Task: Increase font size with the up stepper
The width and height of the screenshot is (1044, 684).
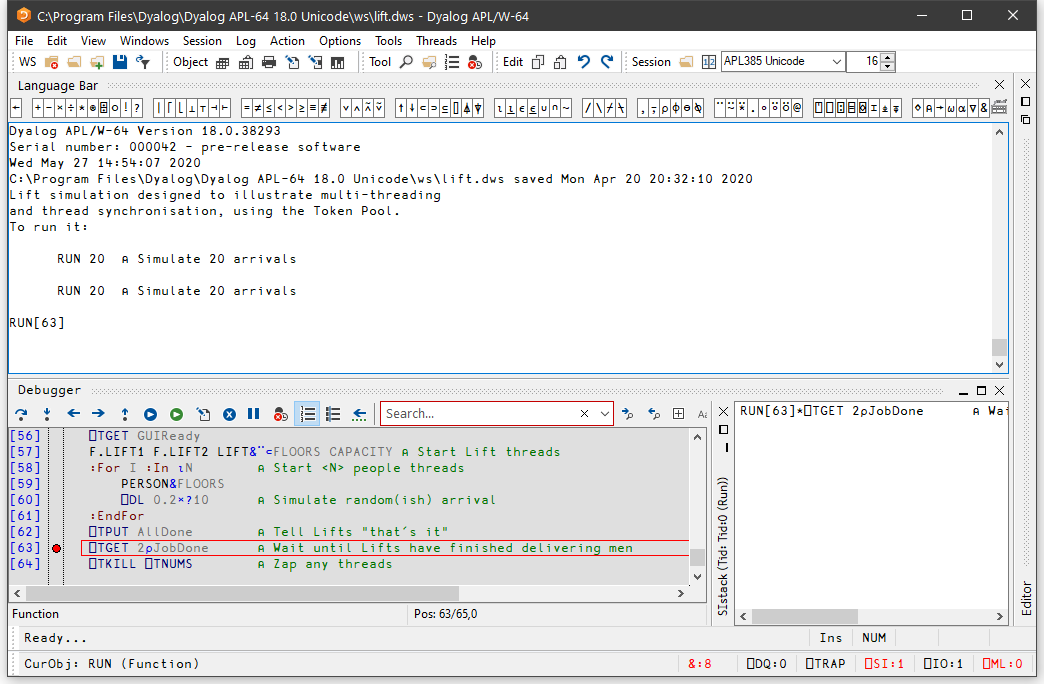Action: (888, 57)
